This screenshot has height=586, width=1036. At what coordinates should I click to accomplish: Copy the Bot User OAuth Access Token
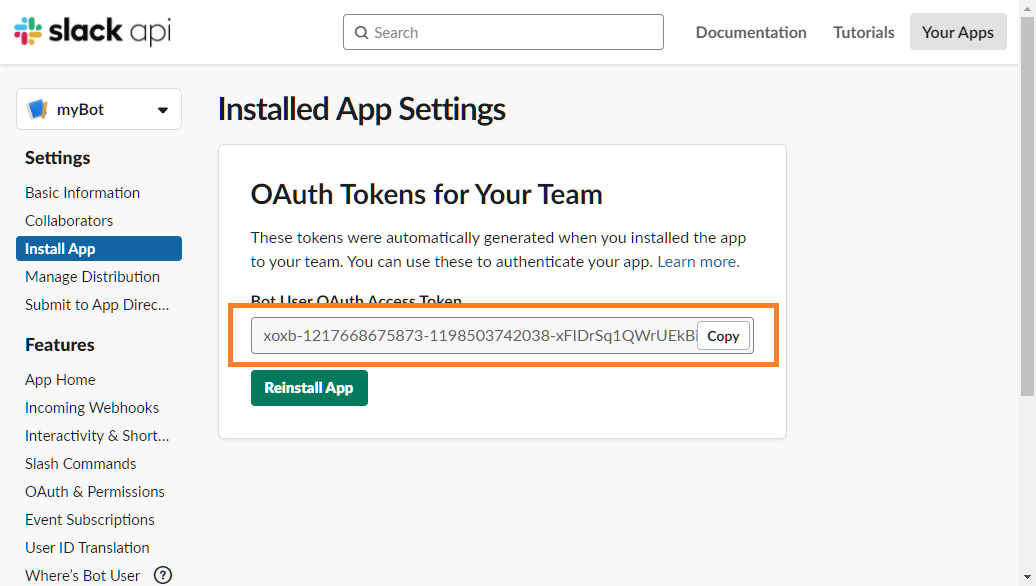pos(723,336)
